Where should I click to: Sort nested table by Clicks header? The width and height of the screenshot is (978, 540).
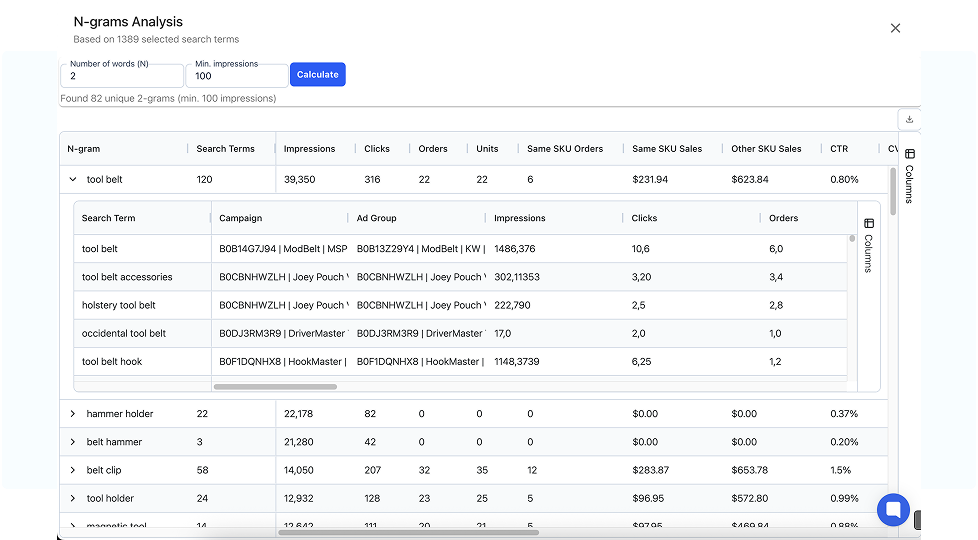[x=644, y=218]
